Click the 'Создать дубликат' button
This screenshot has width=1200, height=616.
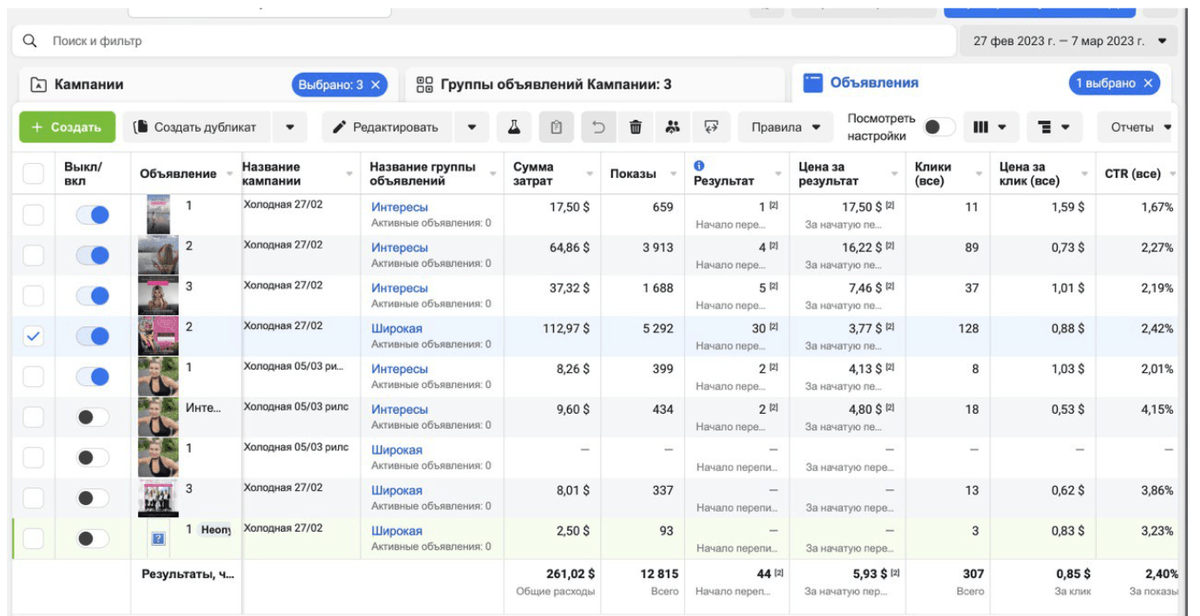click(197, 127)
